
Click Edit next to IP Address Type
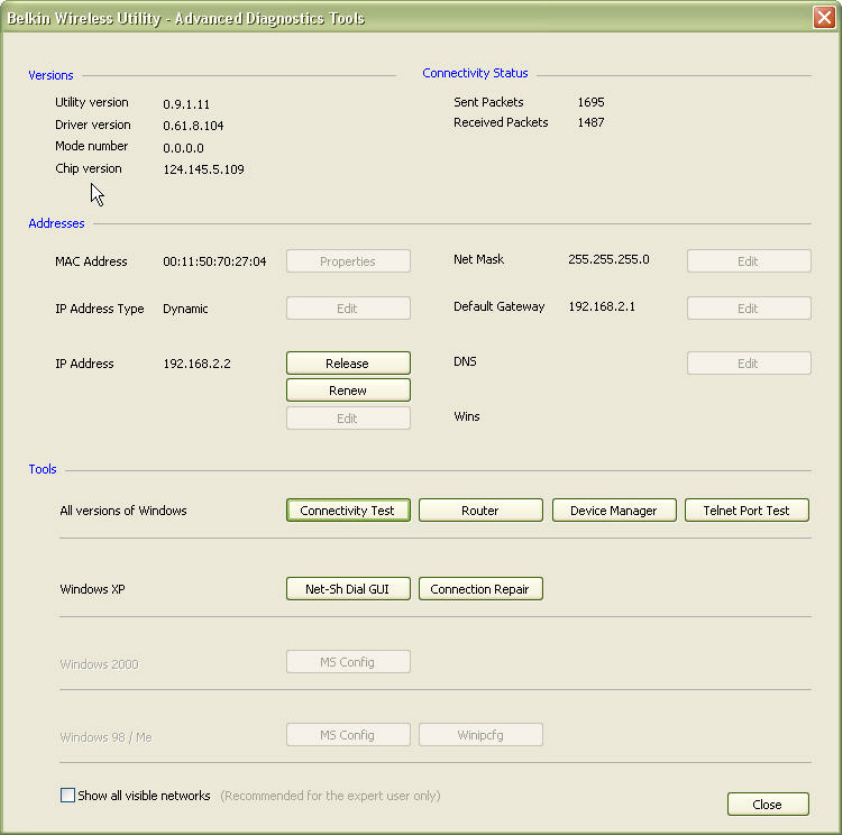coord(348,308)
